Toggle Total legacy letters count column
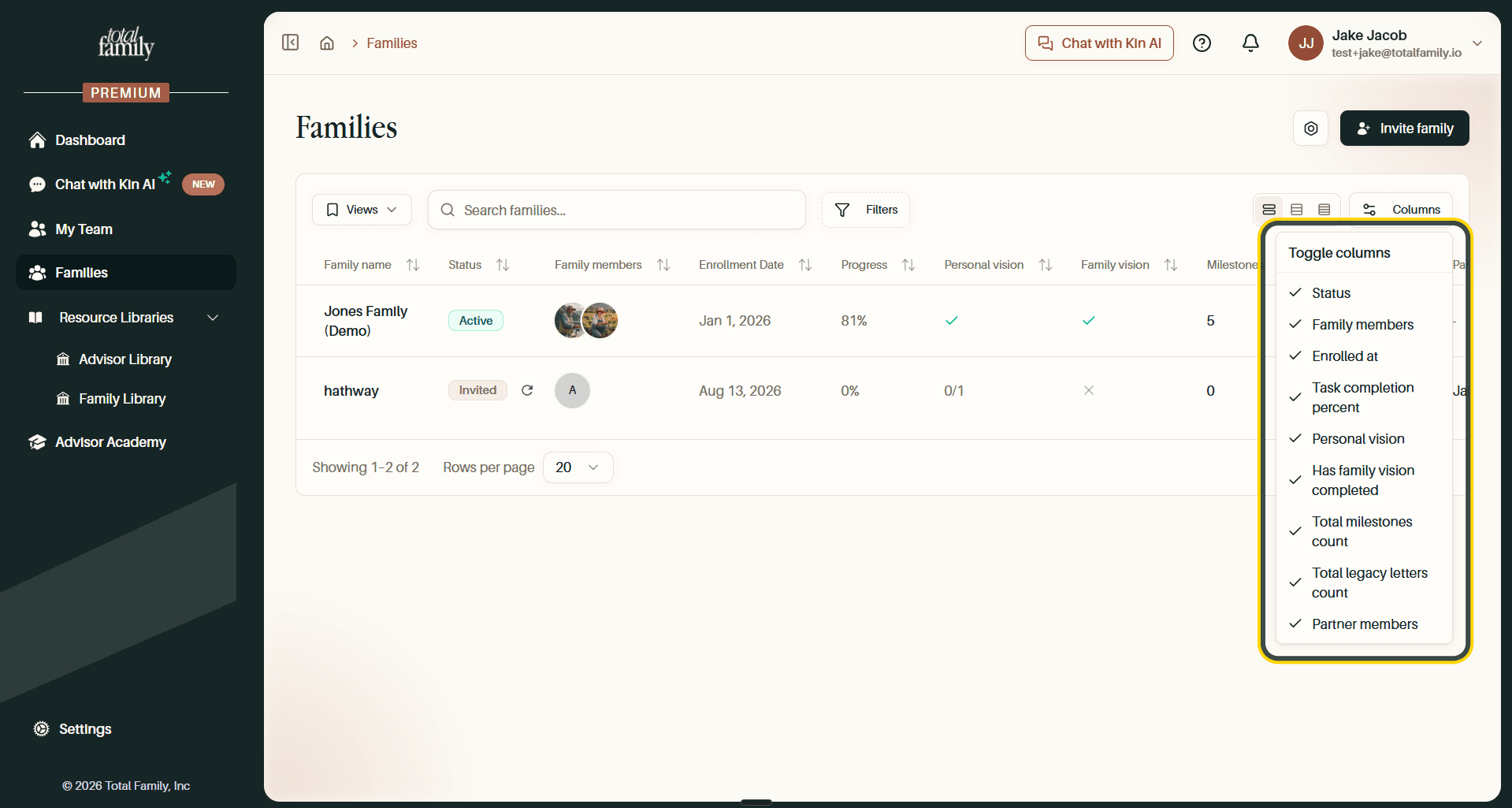Image resolution: width=1512 pixels, height=808 pixels. [x=1364, y=583]
